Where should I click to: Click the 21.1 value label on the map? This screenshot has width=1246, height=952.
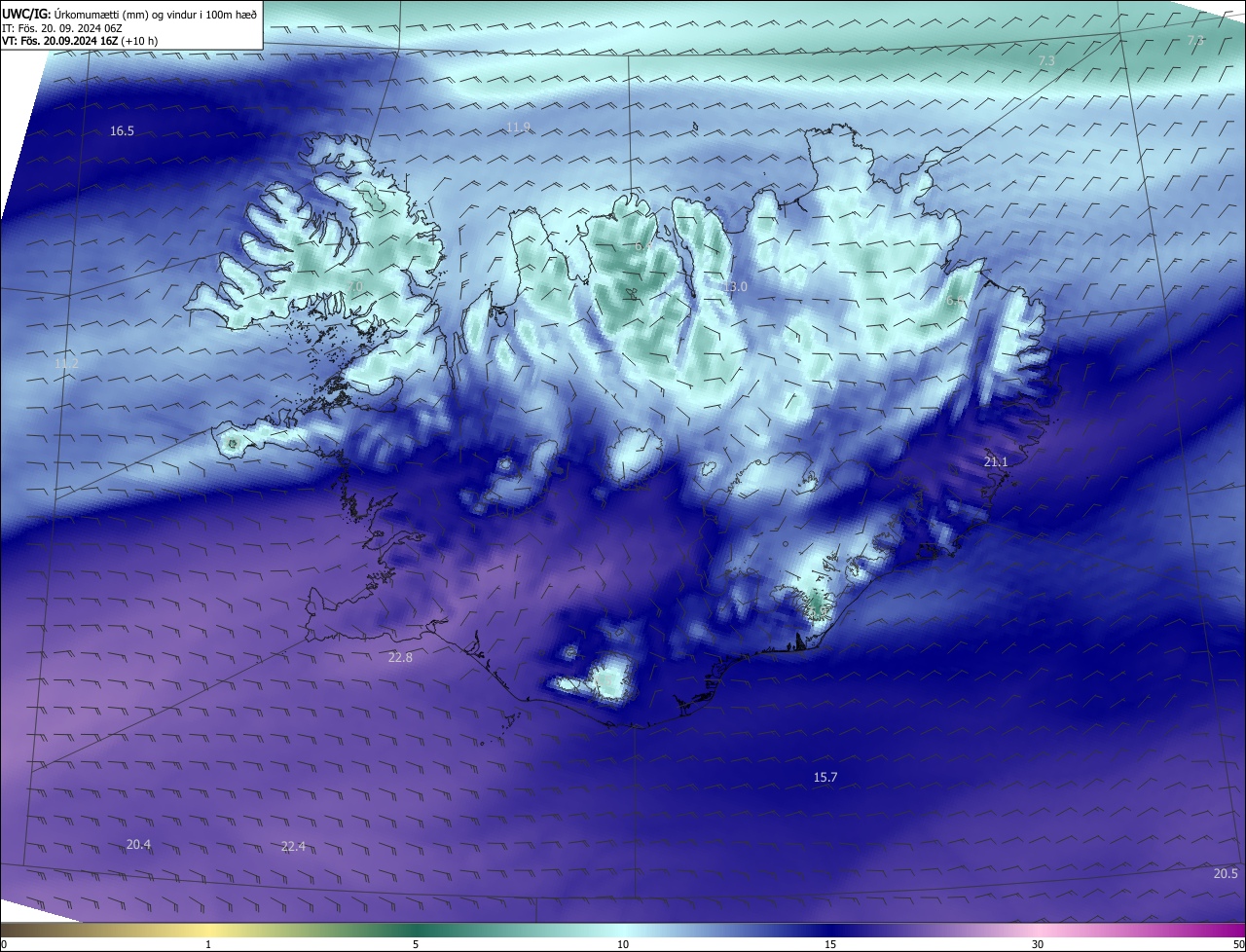(996, 461)
